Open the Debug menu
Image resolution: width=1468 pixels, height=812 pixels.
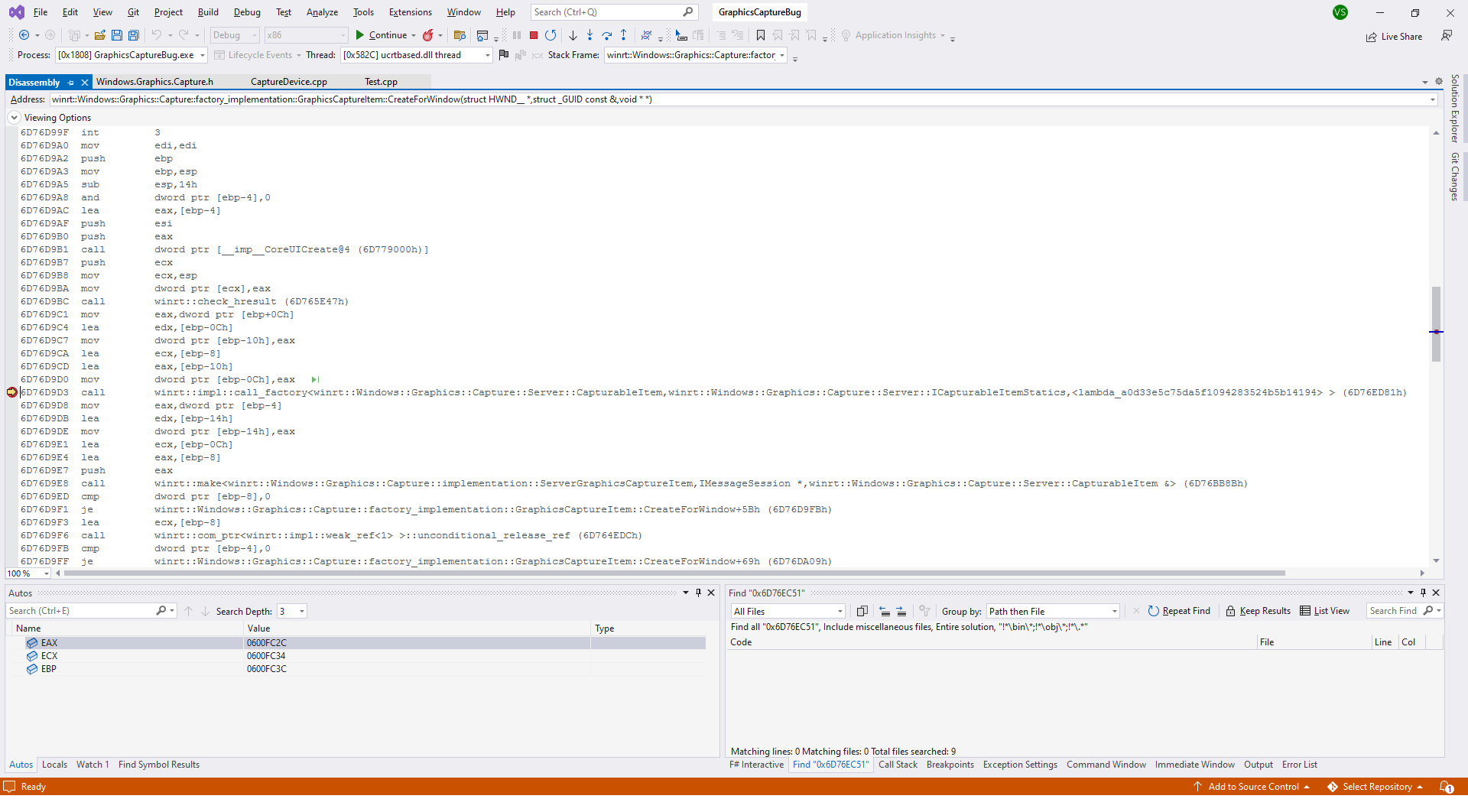[247, 12]
